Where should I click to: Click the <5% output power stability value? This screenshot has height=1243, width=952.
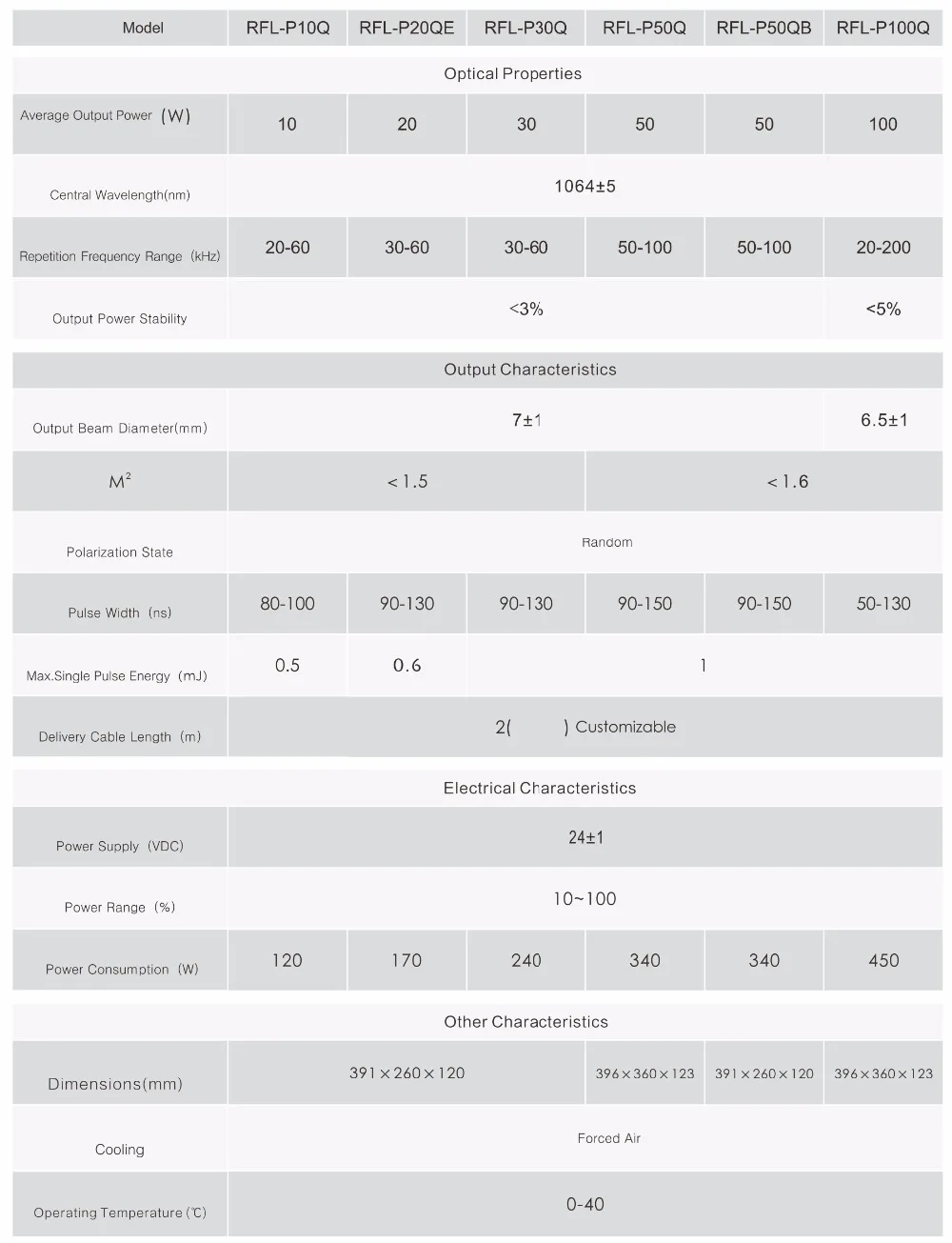[x=883, y=309]
